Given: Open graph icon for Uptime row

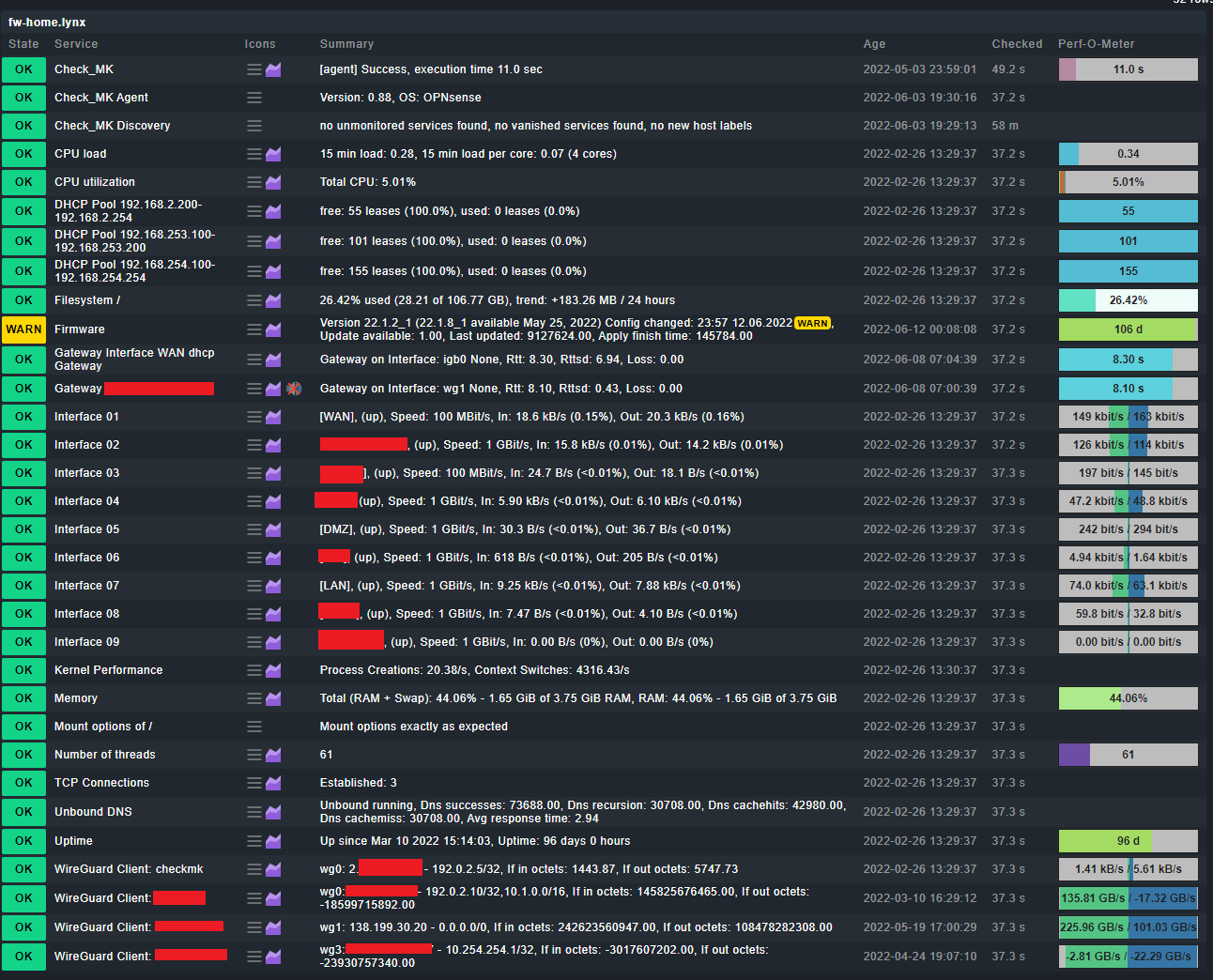Looking at the screenshot, I should click(273, 841).
